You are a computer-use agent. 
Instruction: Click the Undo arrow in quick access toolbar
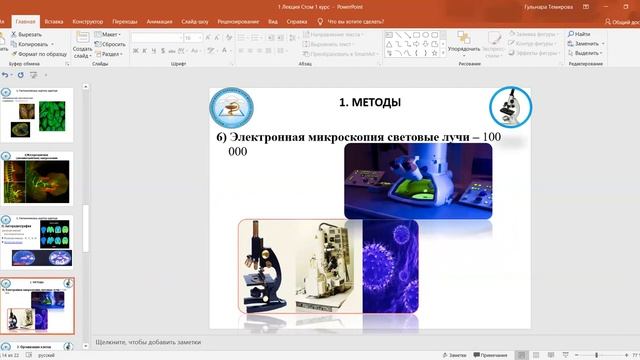pos(5,75)
